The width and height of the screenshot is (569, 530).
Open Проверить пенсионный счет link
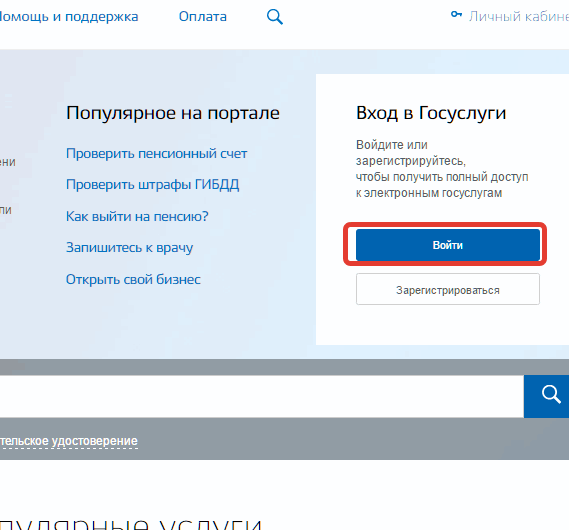coord(156,153)
